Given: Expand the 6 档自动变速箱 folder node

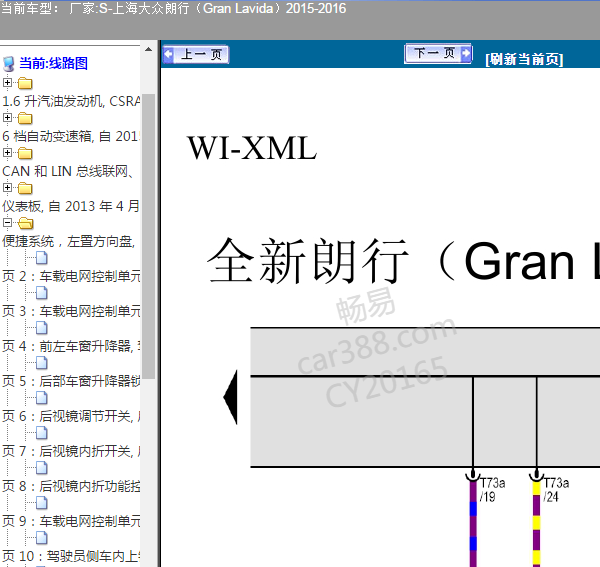Looking at the screenshot, I should pyautogui.click(x=7, y=117).
